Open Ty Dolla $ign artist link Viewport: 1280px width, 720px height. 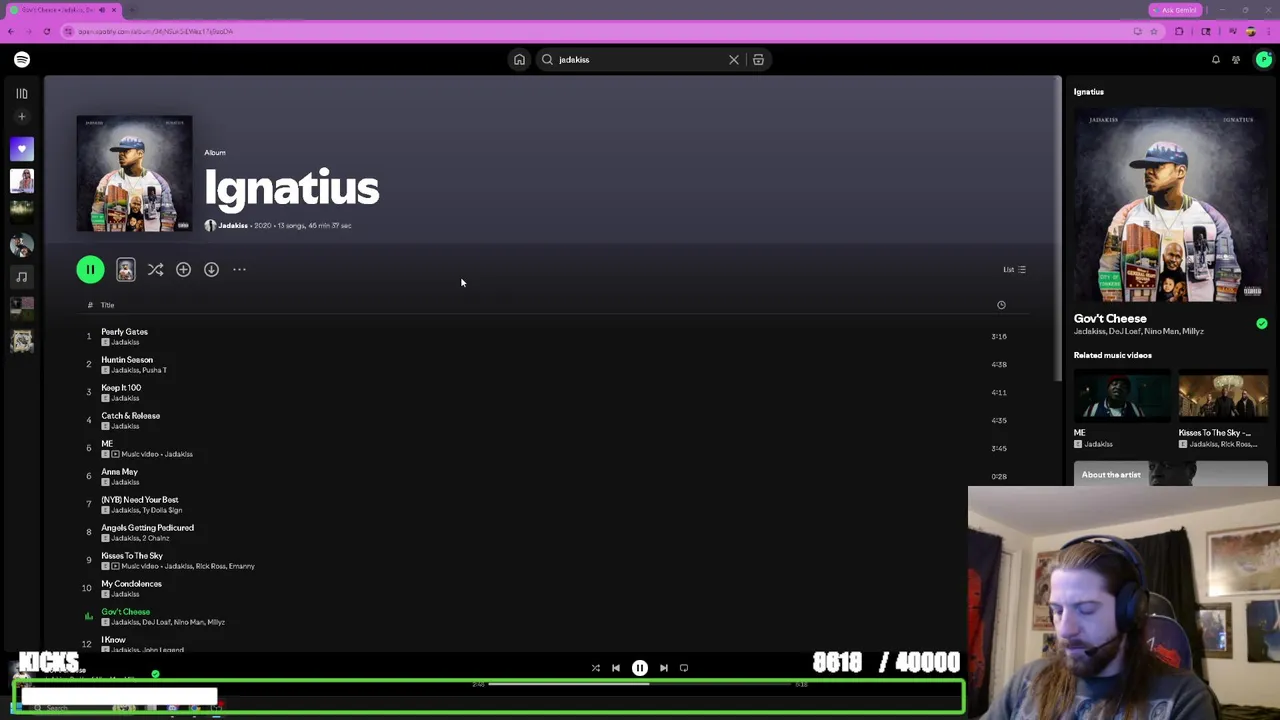[162, 510]
